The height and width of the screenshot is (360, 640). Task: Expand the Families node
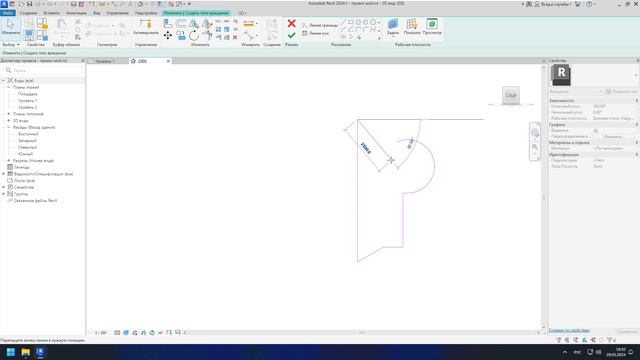4,187
